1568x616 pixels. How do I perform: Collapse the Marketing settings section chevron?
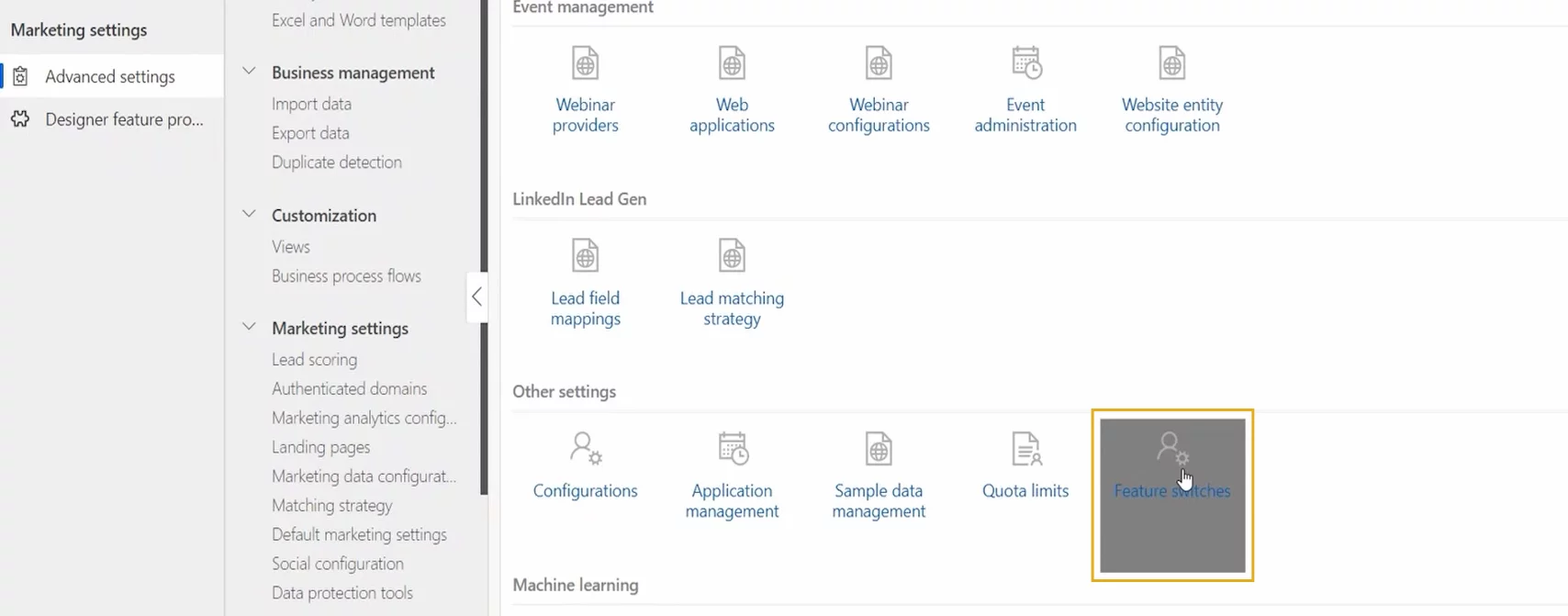[x=249, y=328]
